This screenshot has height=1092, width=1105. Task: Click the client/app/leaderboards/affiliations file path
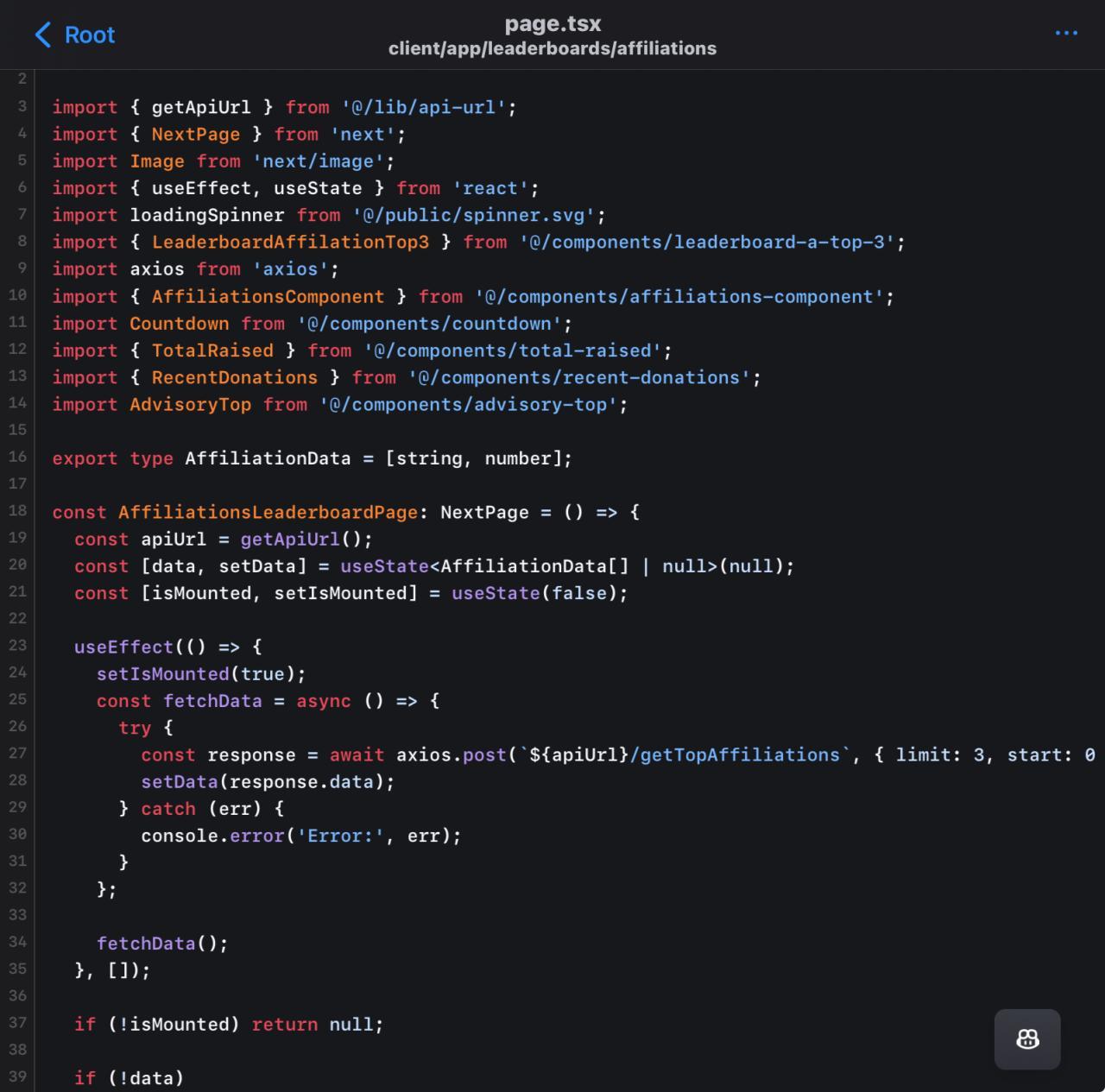click(x=552, y=49)
